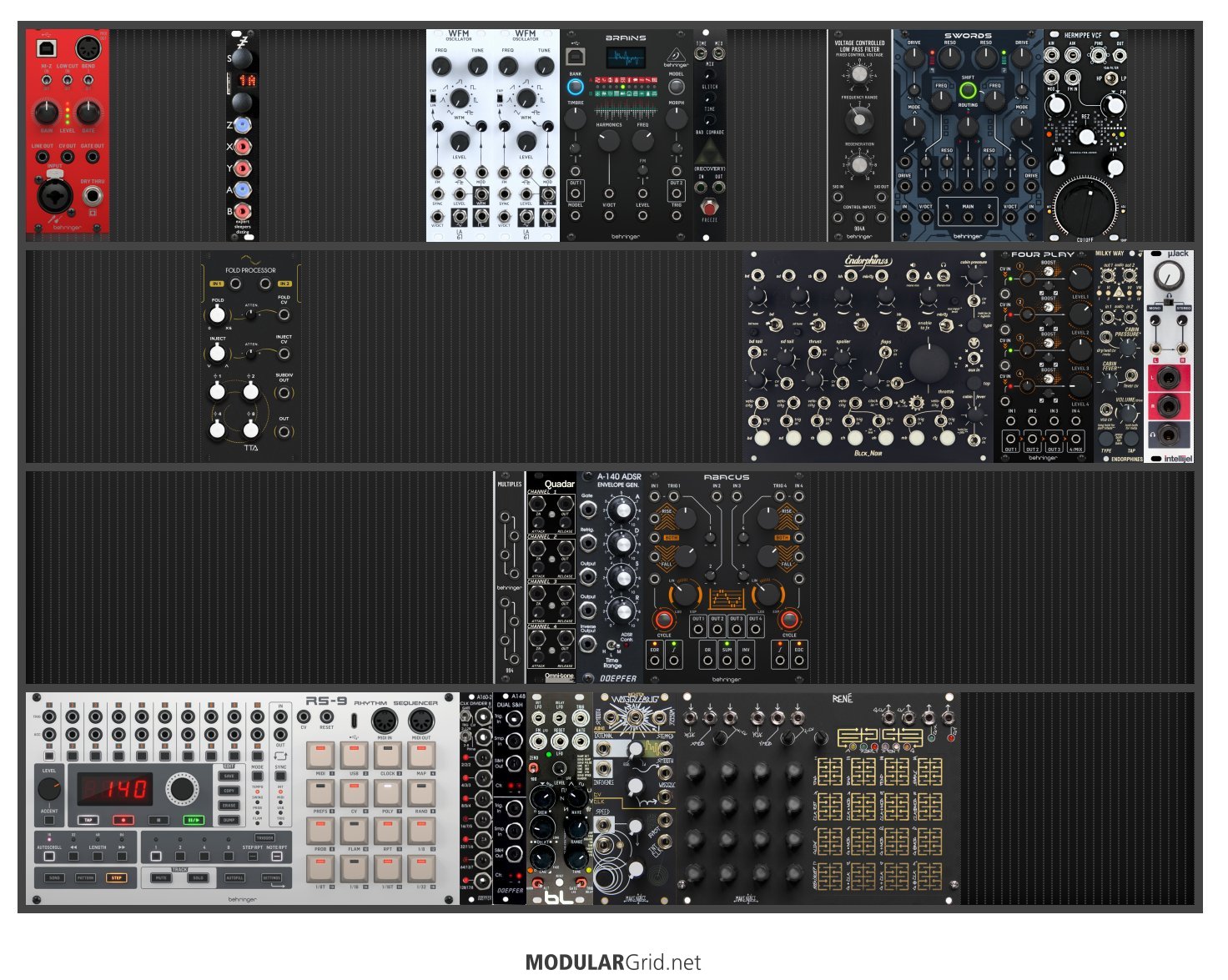Click the Regeneration knob on the 904A filter

pos(859,164)
